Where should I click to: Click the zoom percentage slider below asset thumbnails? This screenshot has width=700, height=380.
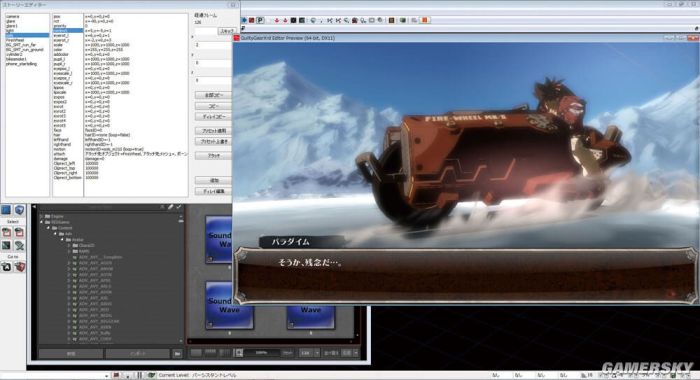coord(262,353)
